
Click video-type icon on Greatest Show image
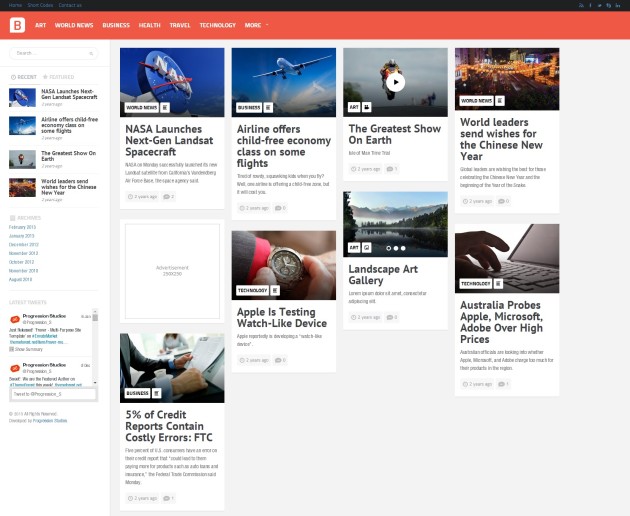[366, 107]
